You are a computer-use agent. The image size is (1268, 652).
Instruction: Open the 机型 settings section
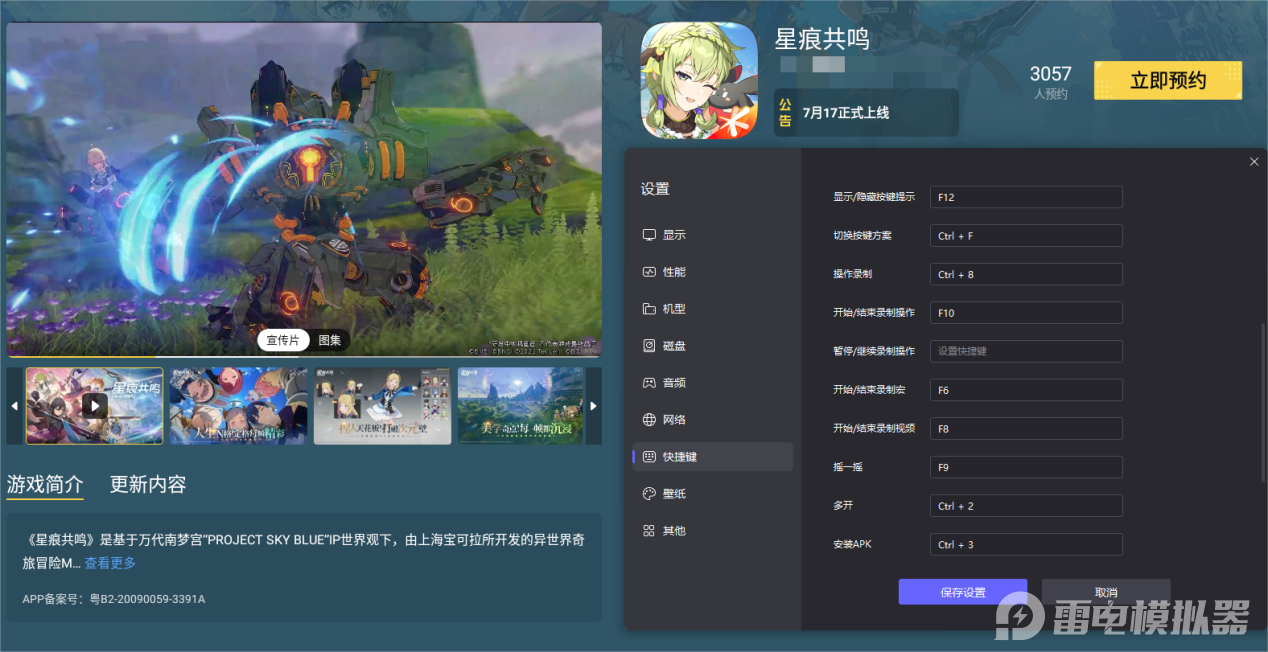673,308
